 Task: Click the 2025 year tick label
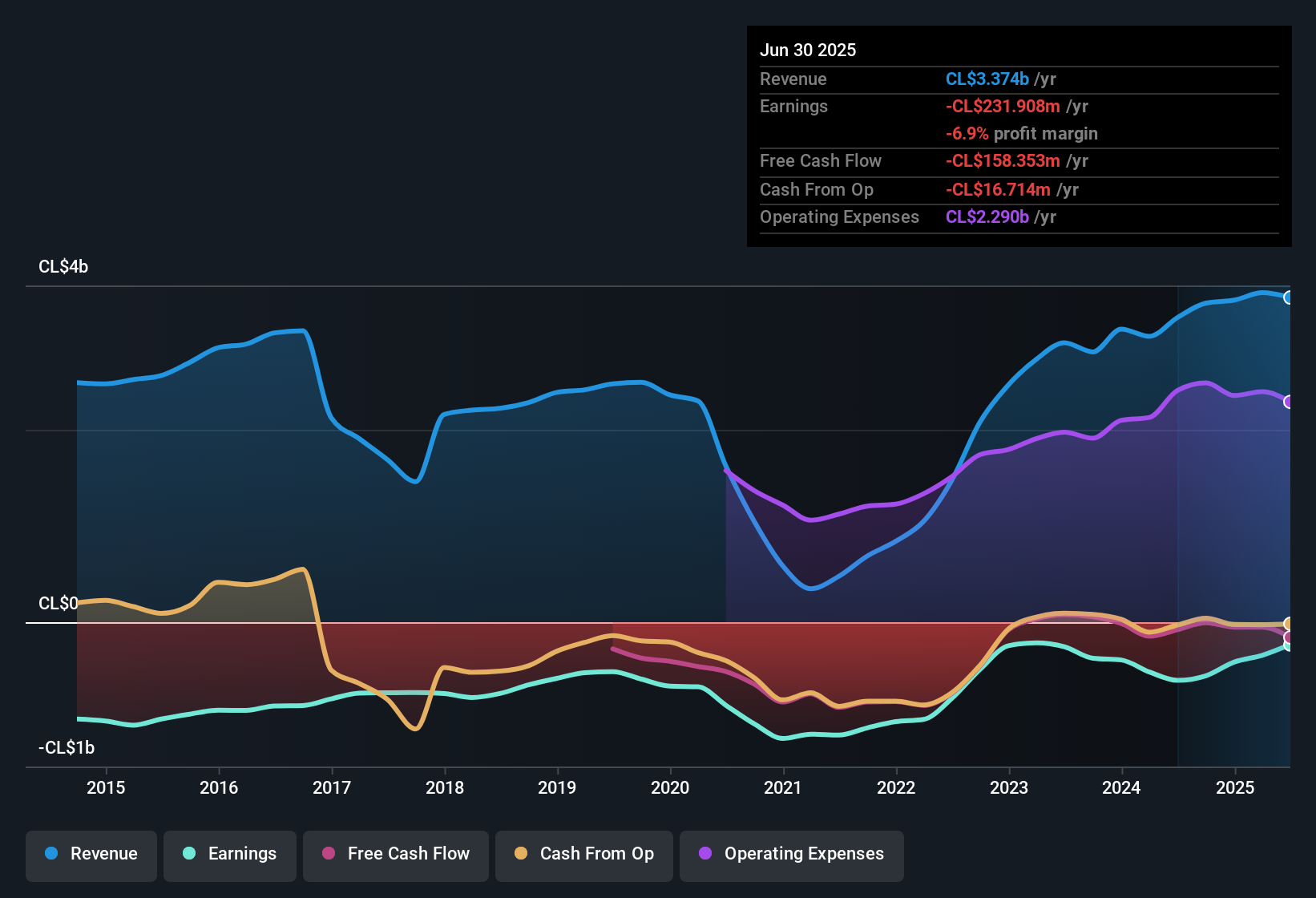1235,787
